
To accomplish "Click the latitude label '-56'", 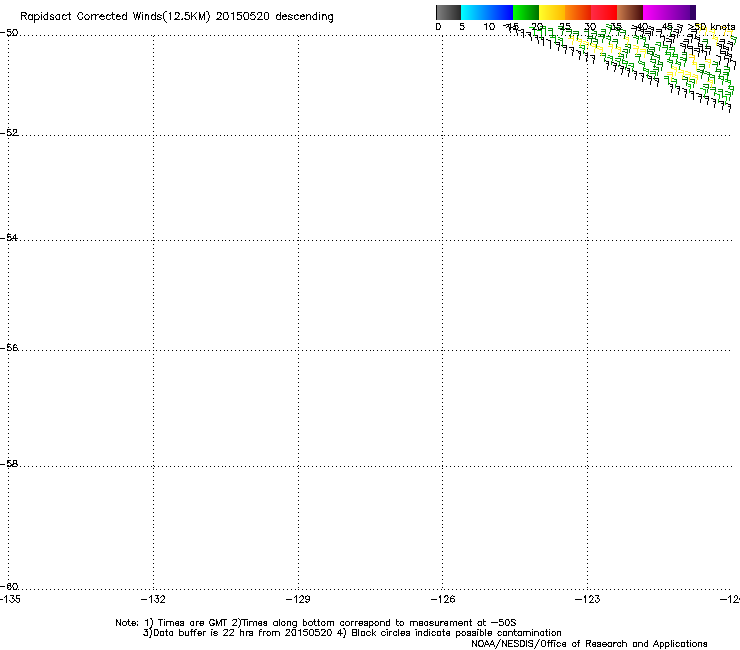I will [x=9, y=347].
